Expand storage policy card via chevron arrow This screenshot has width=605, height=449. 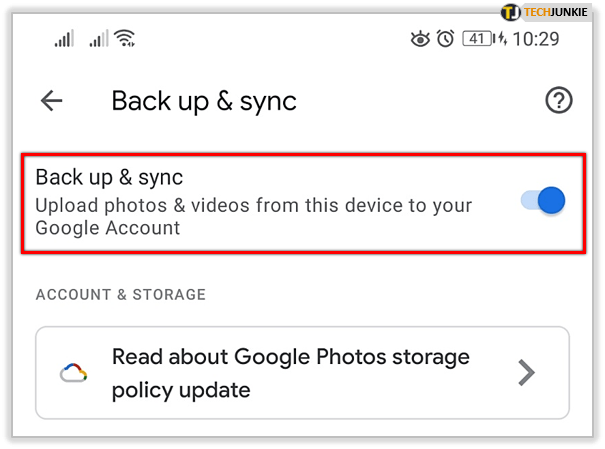tap(526, 373)
